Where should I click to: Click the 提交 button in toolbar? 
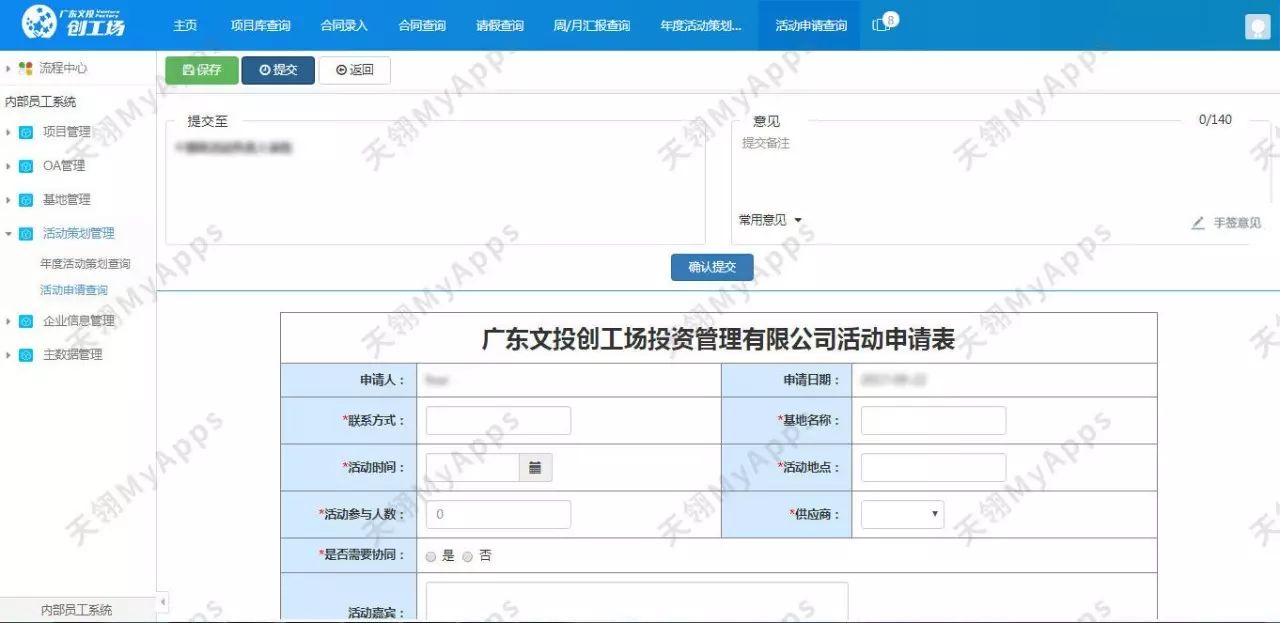coord(278,70)
